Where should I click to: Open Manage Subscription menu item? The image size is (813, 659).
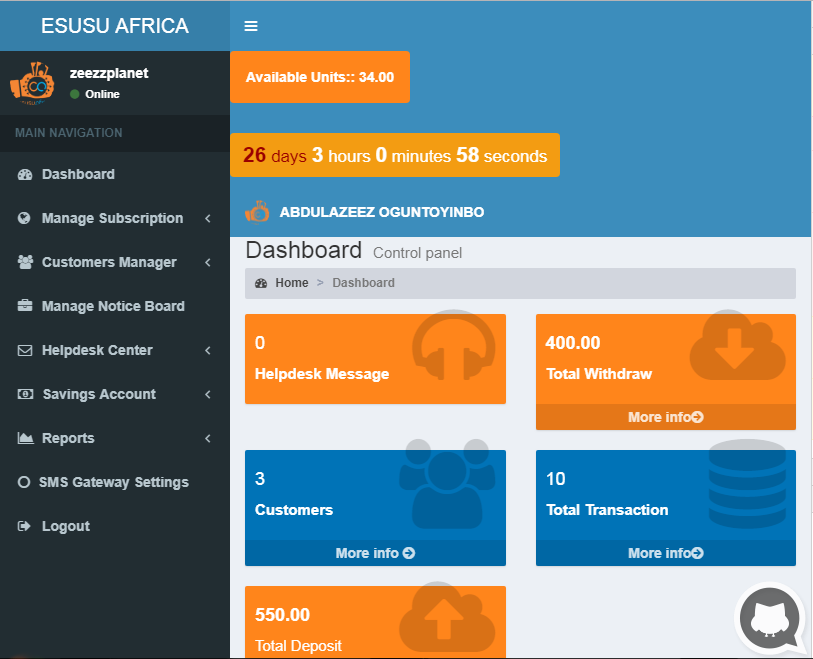[x=115, y=218]
